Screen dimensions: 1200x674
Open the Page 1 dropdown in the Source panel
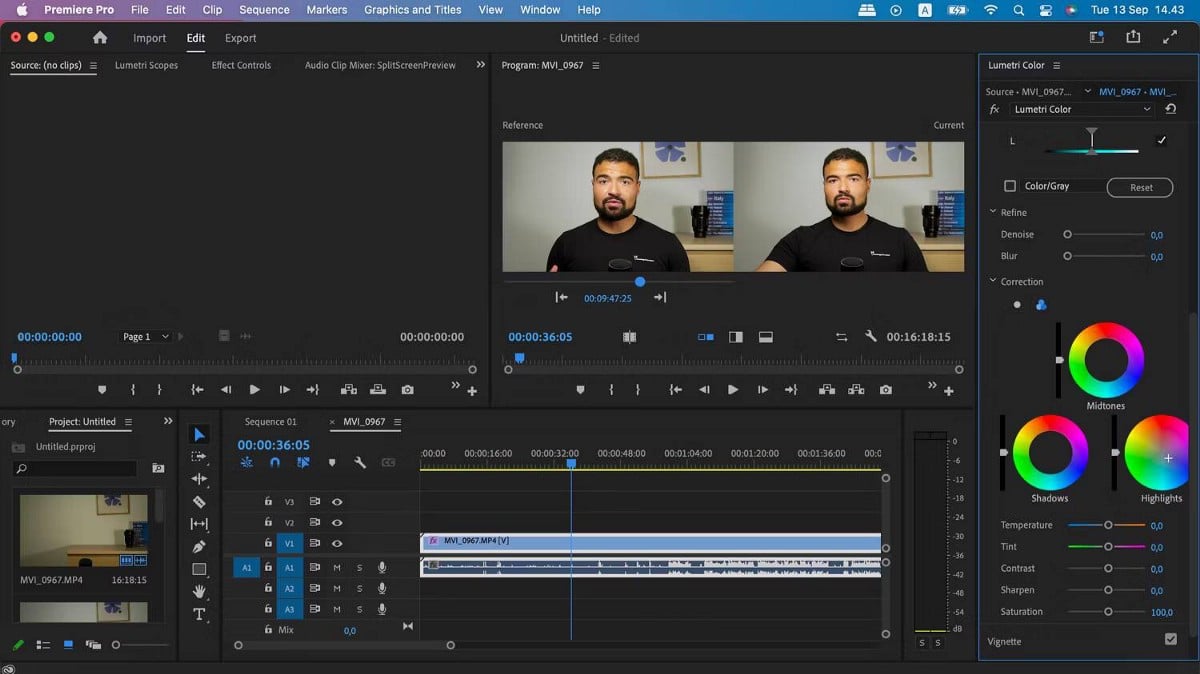[145, 337]
